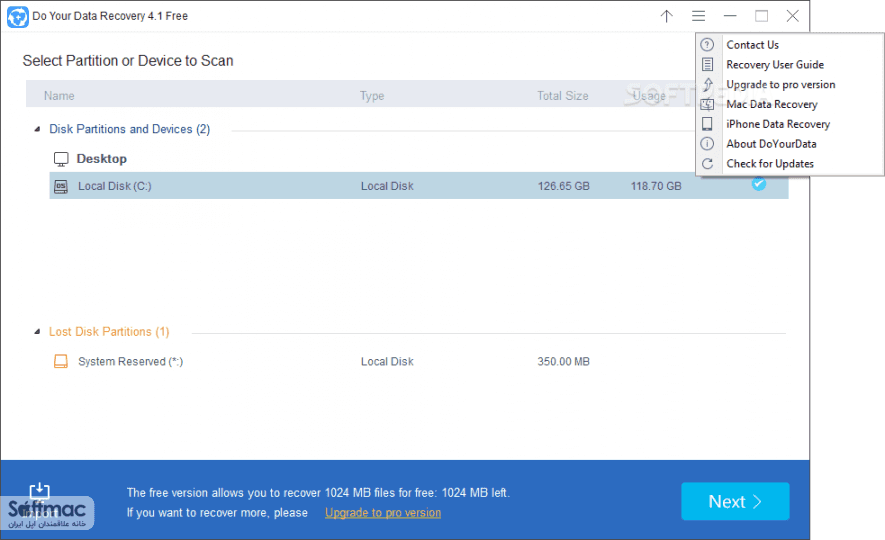
Task: Collapse Disk Partitions and Devices group
Action: (37, 129)
